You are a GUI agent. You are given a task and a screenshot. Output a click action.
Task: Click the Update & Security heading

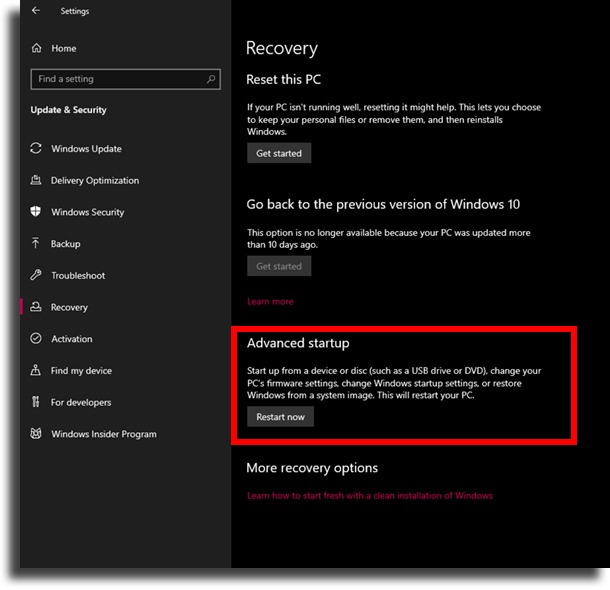pos(68,110)
